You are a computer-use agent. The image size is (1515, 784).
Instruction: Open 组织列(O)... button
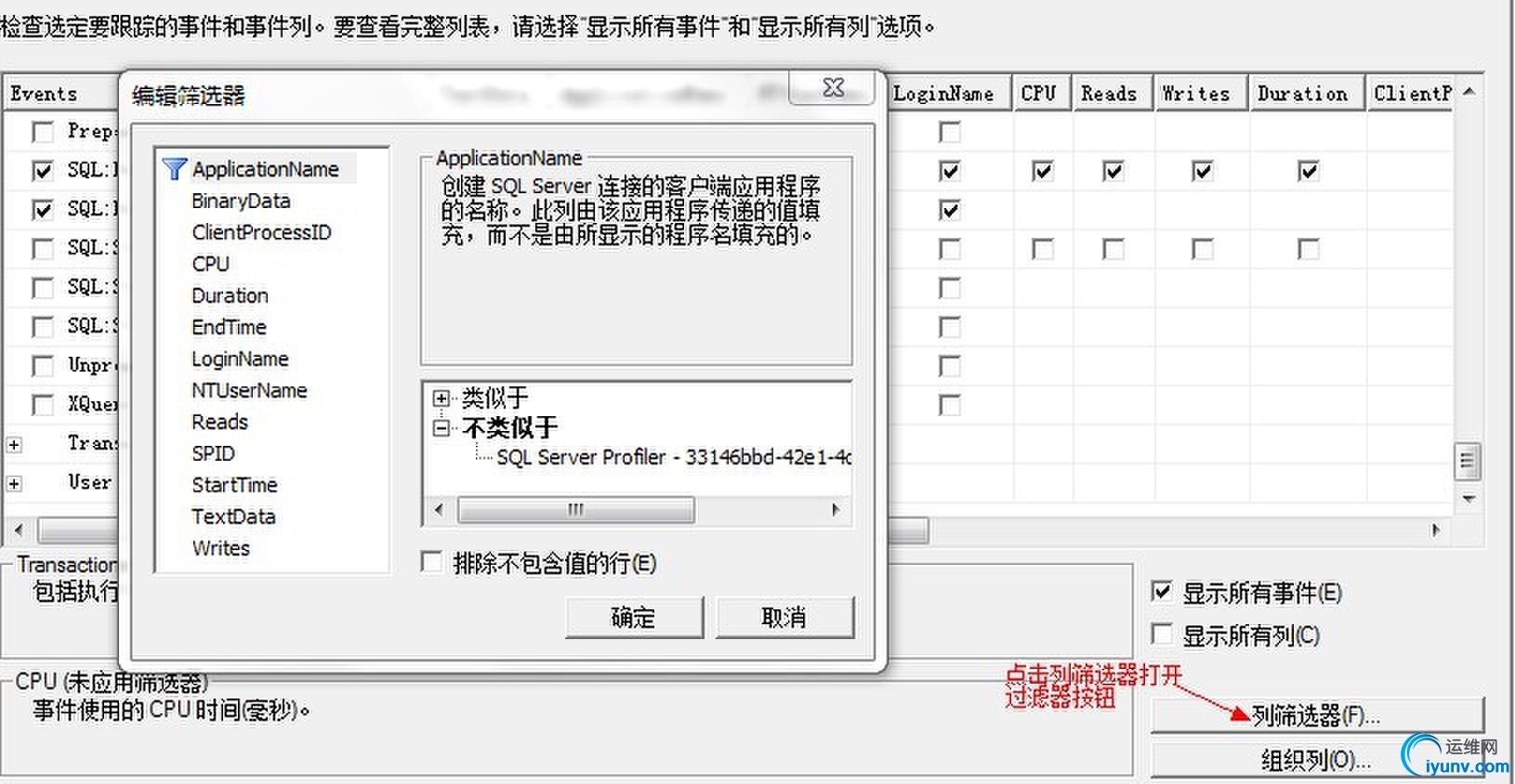tap(1317, 760)
